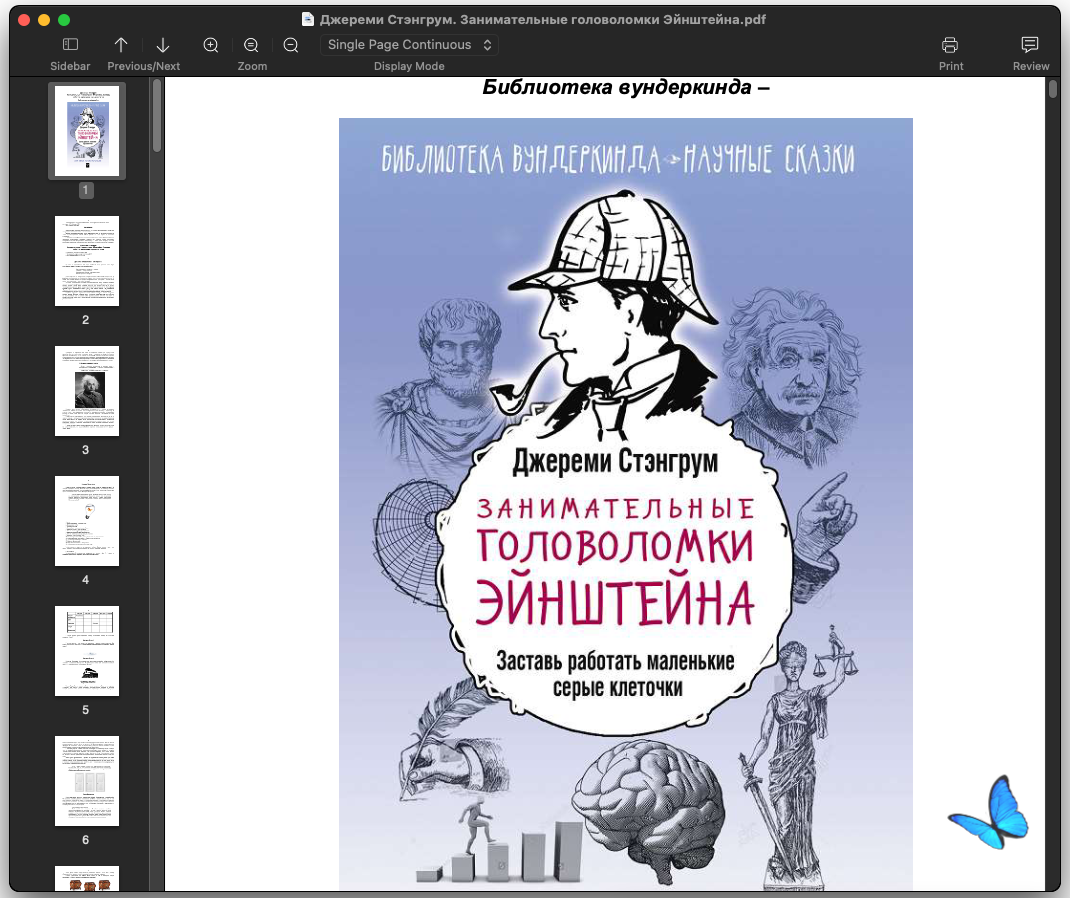Select the page 4 thumbnail
Screen dimensions: 1070x898
87,521
